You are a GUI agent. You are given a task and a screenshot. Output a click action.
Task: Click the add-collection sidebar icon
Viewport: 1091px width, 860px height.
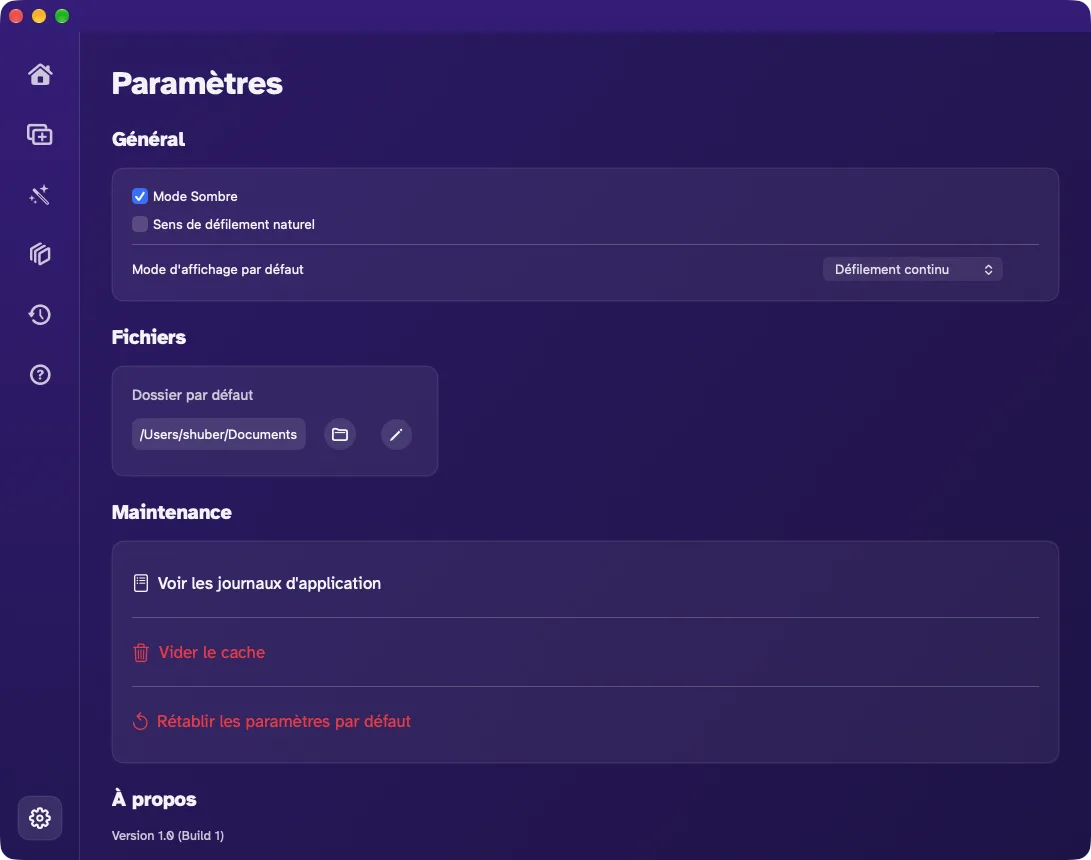40,134
